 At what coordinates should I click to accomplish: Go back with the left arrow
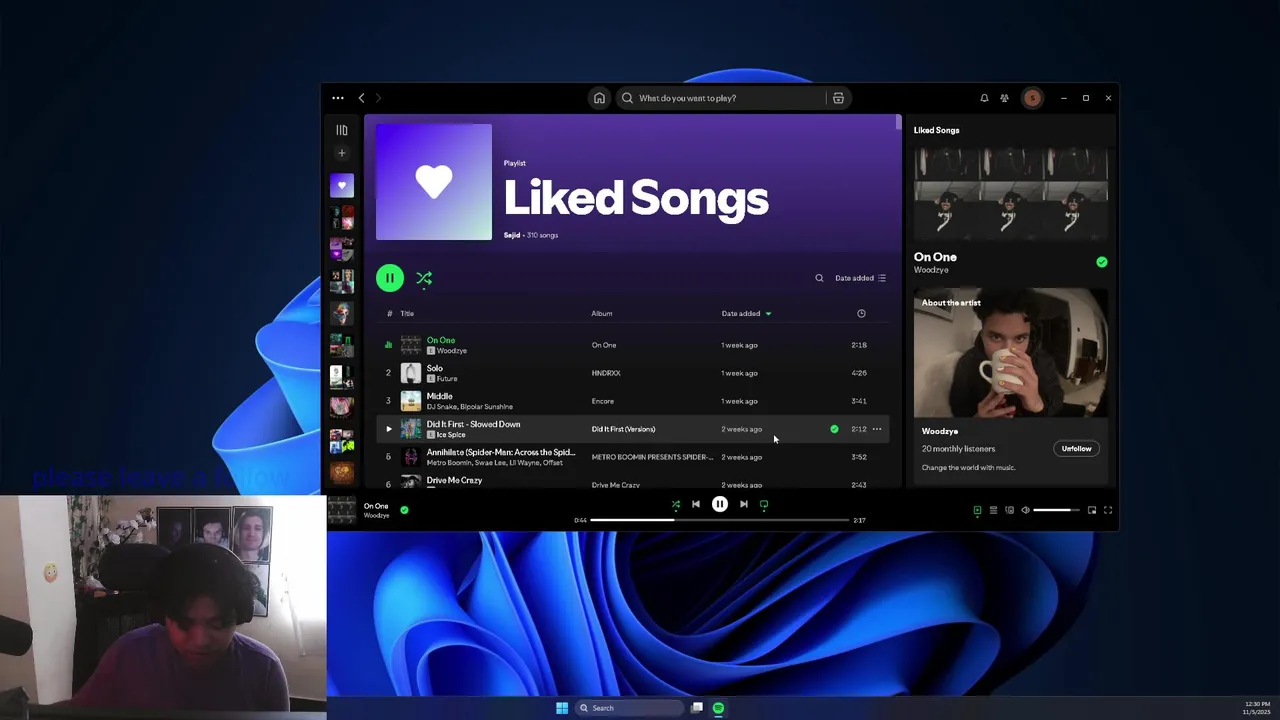(362, 98)
